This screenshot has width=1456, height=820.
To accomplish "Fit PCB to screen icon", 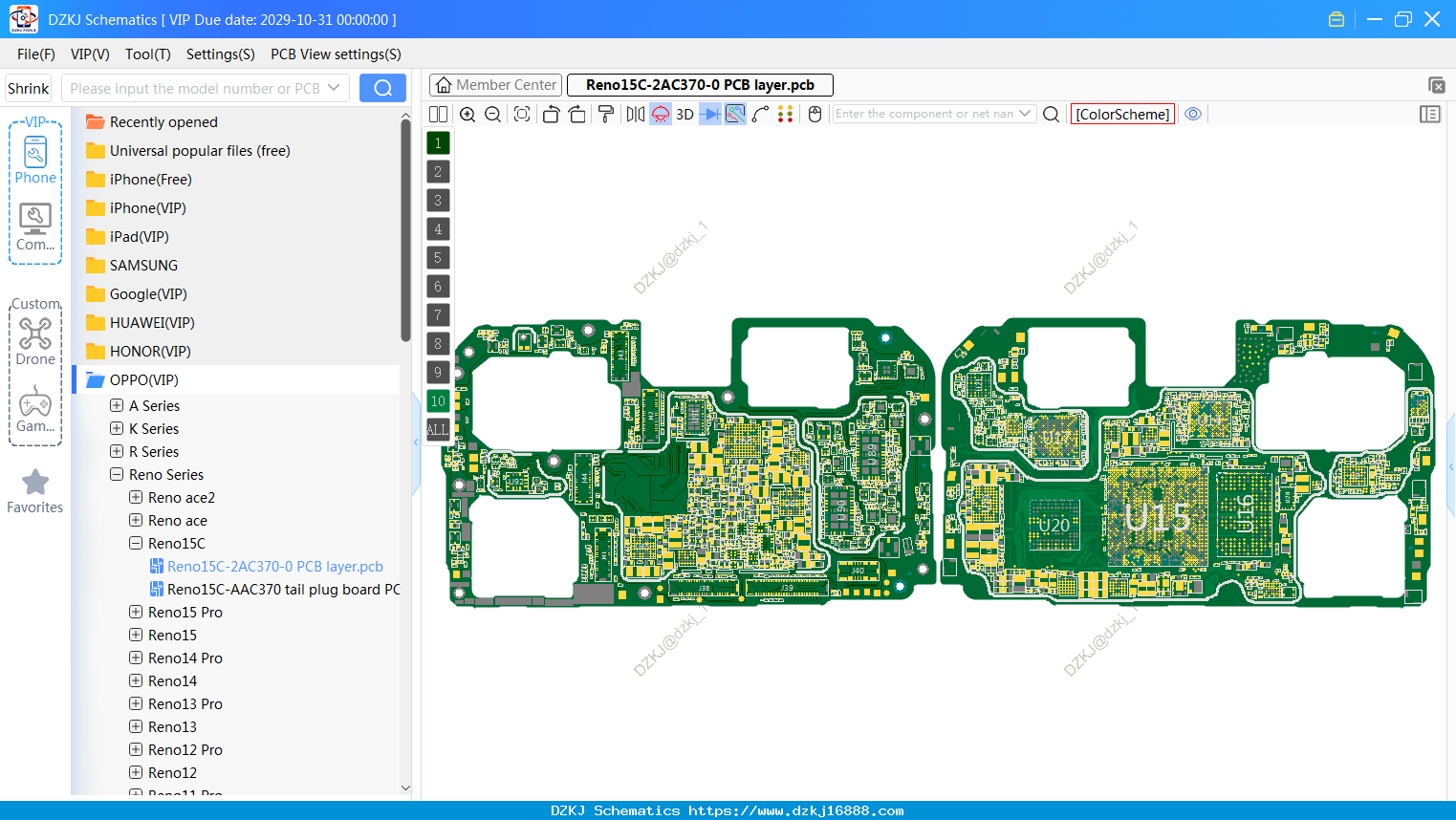I will [522, 114].
